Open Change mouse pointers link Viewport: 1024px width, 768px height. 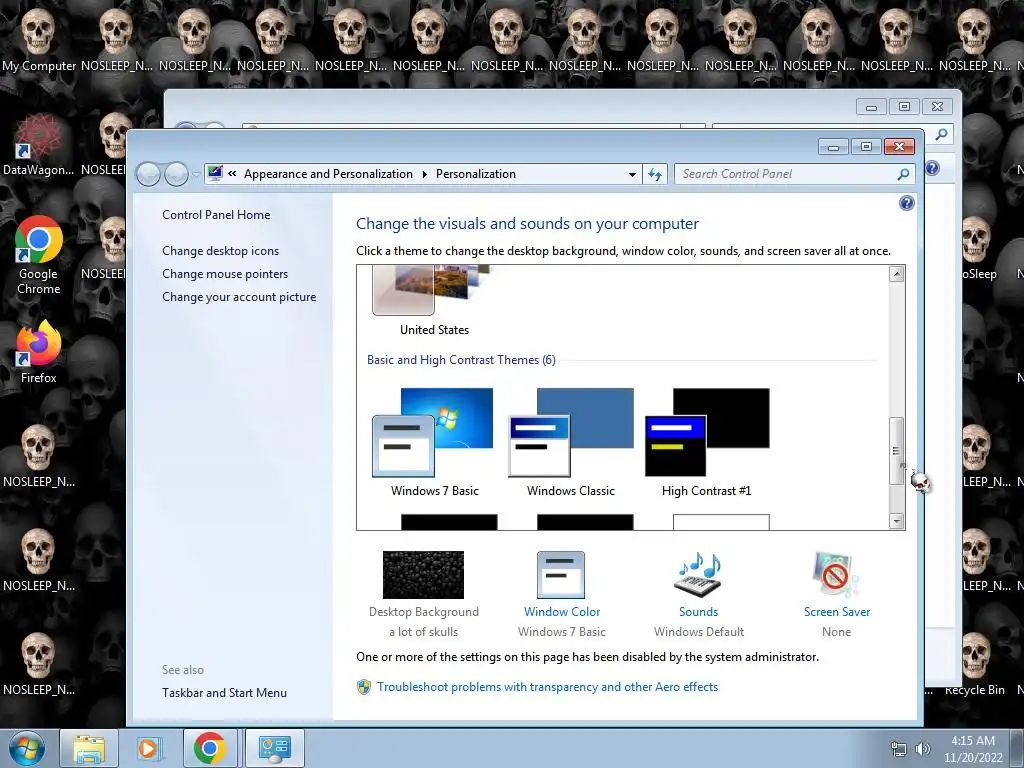(x=225, y=274)
